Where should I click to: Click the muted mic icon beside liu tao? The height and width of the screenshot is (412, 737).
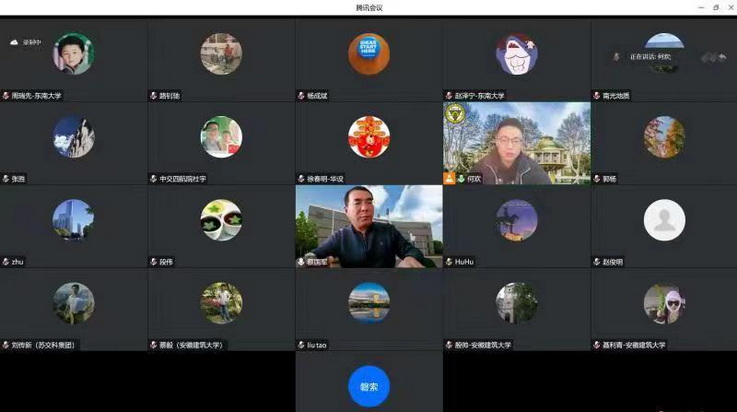coord(301,345)
